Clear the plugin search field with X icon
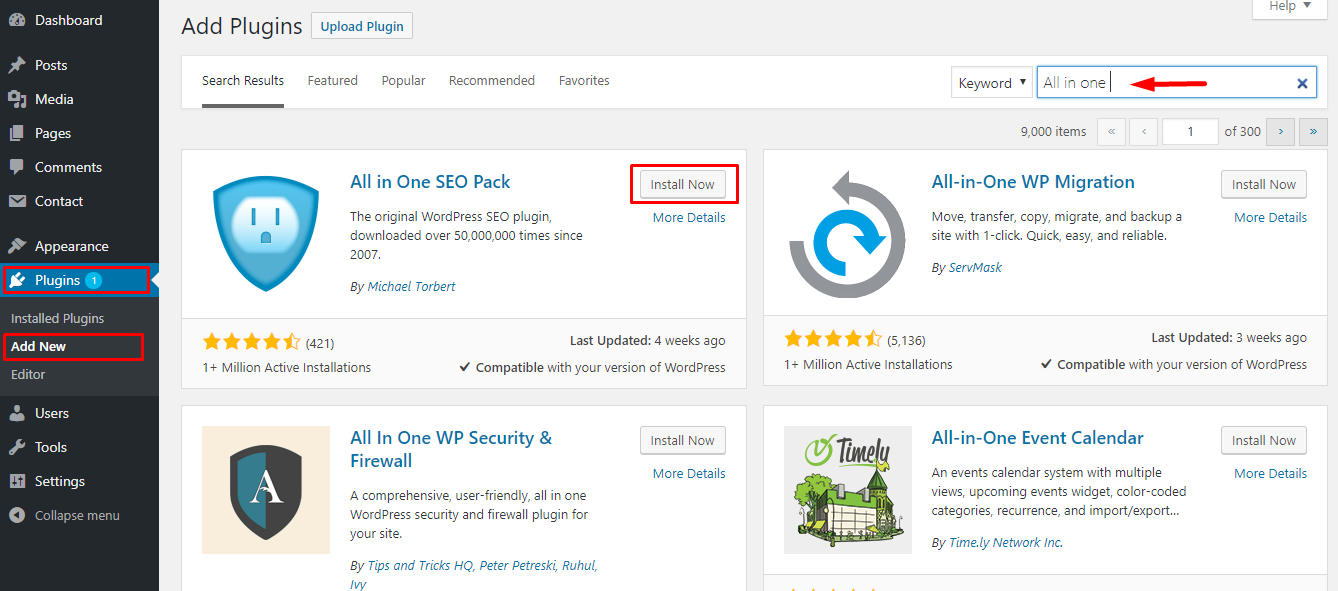1338x591 pixels. point(1302,84)
